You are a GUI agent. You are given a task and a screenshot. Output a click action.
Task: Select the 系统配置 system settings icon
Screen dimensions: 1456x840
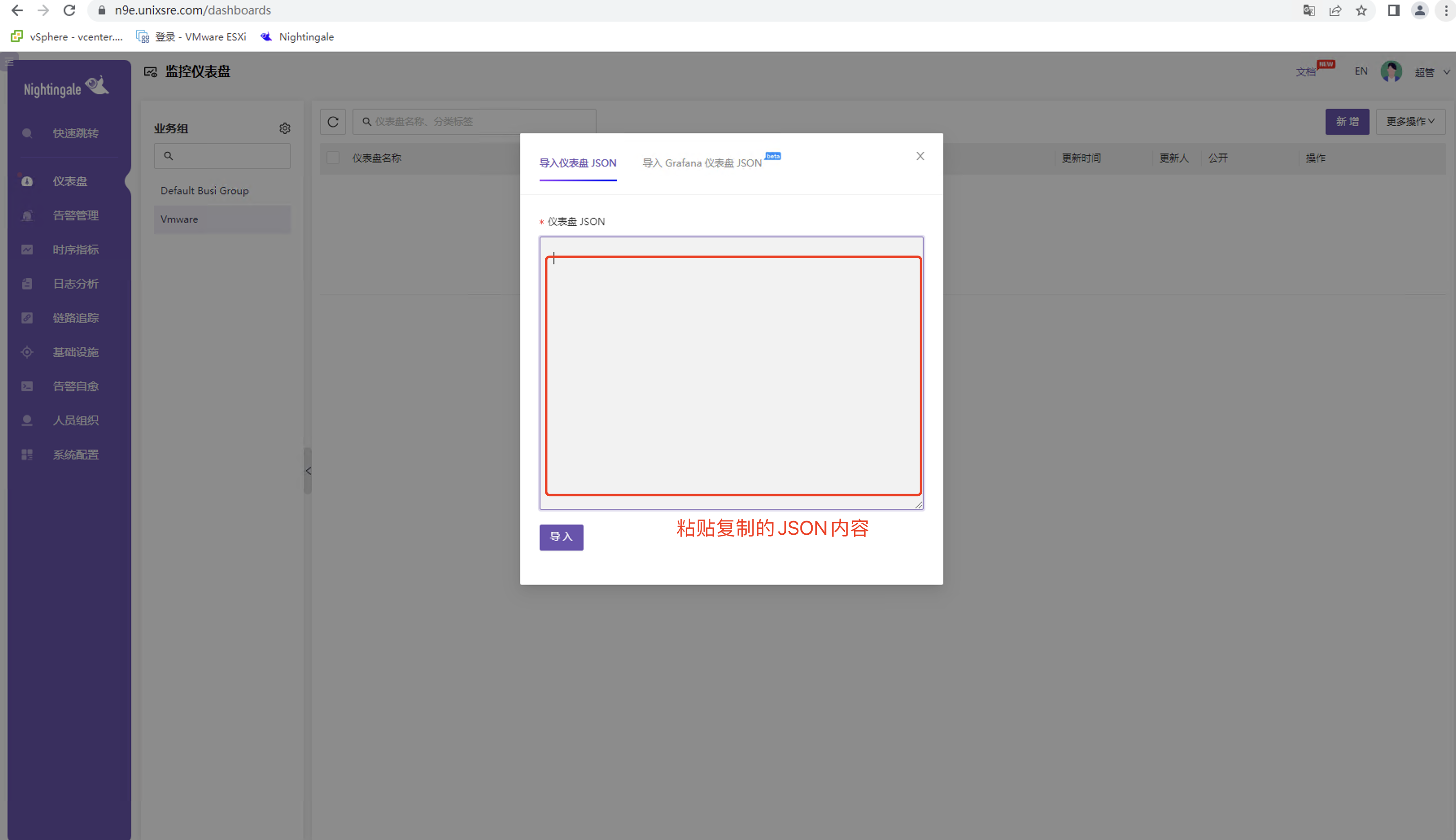point(27,454)
